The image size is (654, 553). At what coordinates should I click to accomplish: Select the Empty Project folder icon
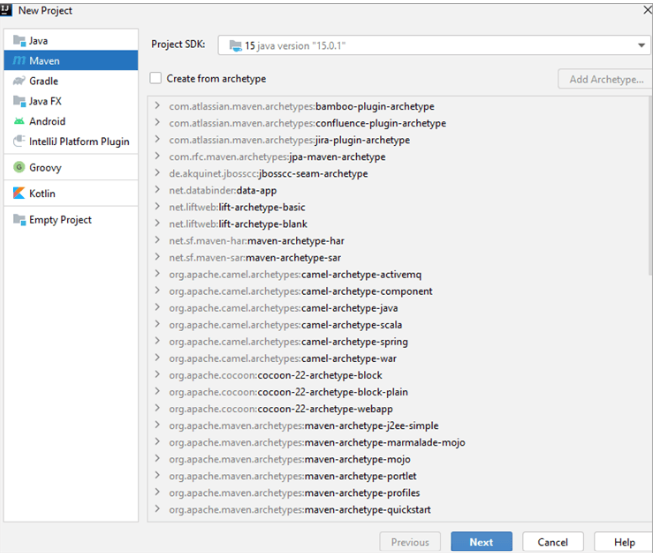pos(19,220)
